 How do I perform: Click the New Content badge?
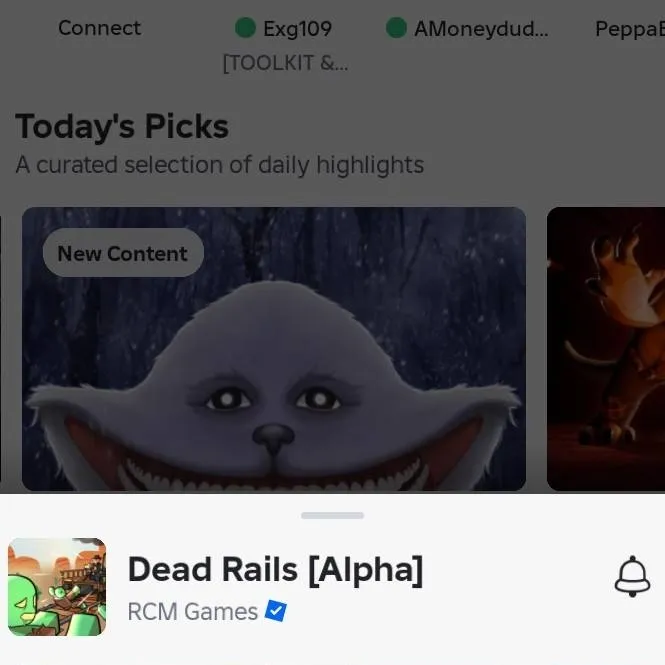tap(123, 253)
